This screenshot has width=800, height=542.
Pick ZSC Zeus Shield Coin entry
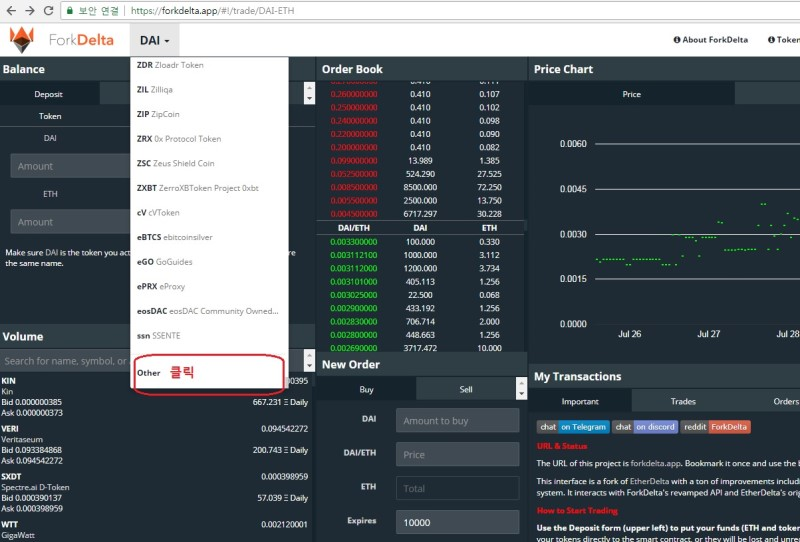pos(209,163)
